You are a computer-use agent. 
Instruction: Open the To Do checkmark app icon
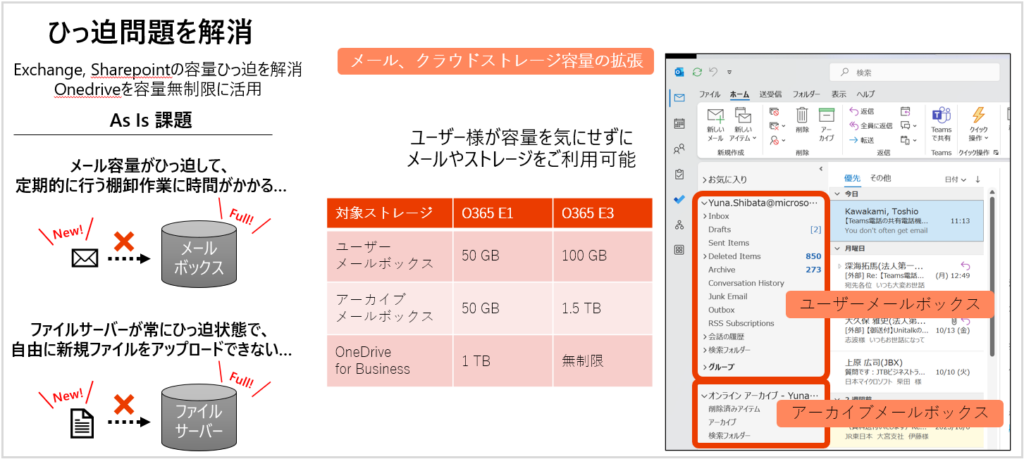coord(679,199)
